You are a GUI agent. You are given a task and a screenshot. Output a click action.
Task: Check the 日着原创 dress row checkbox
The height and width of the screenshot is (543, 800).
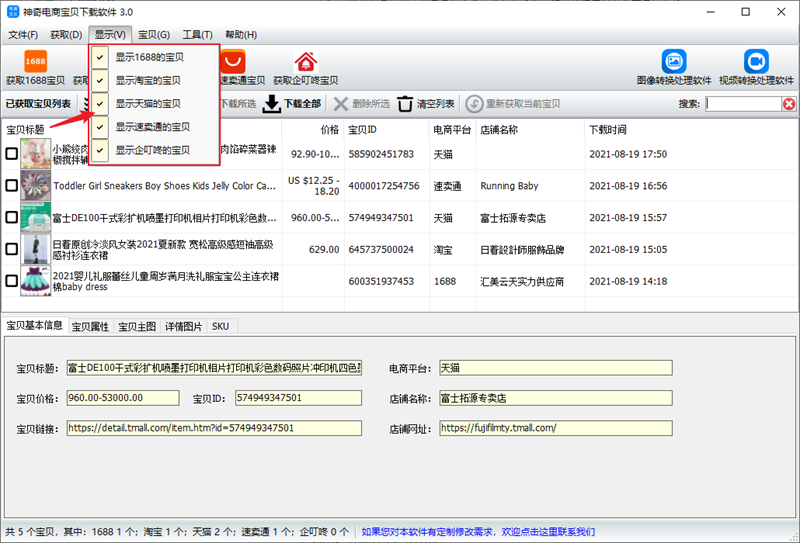[x=11, y=249]
